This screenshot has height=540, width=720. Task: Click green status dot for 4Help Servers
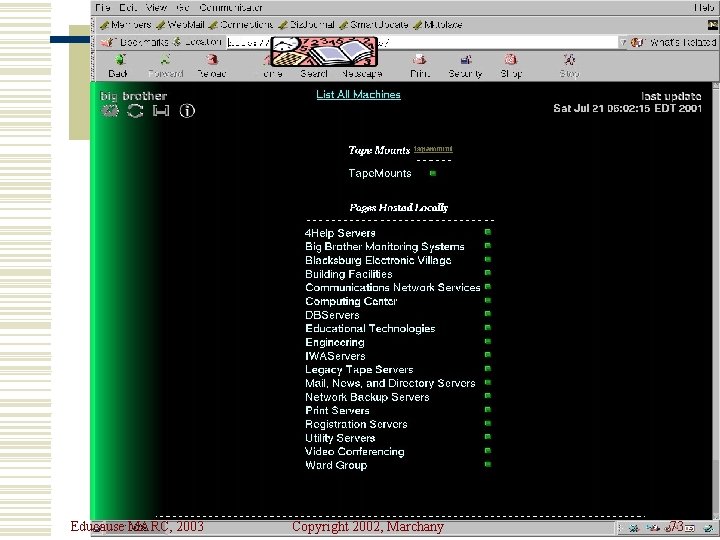click(488, 232)
